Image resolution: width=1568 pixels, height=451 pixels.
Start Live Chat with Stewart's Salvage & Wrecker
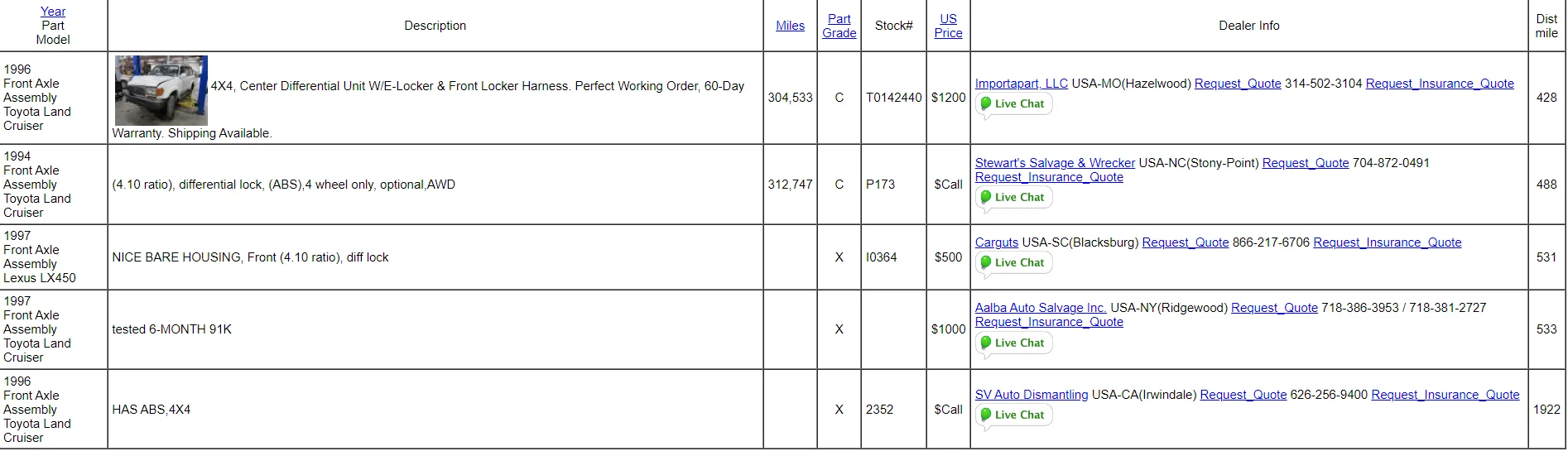[1013, 198]
